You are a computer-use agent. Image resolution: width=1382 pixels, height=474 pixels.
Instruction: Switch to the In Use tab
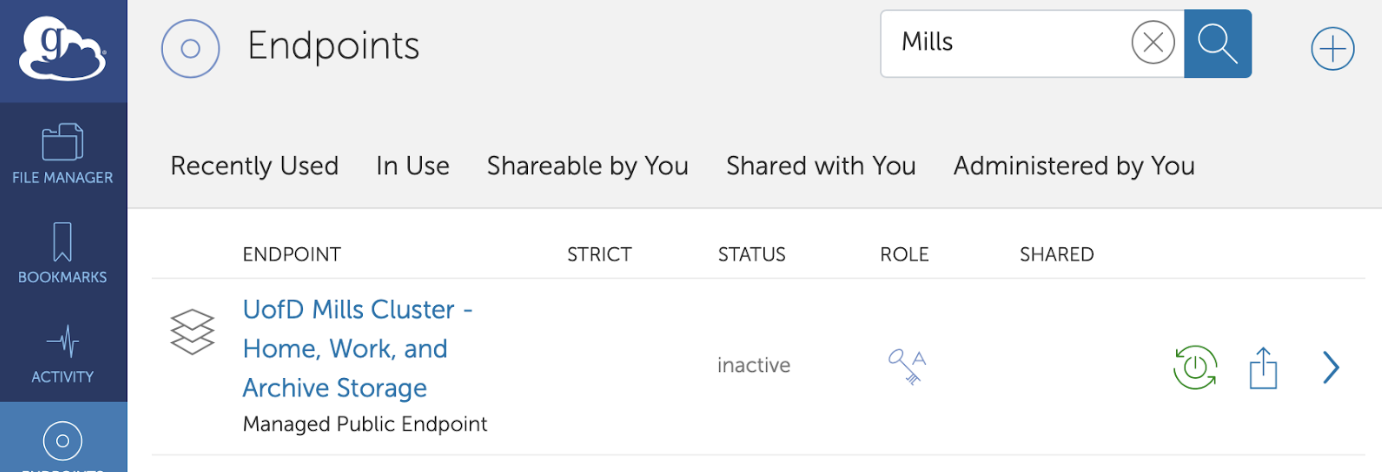click(x=412, y=166)
